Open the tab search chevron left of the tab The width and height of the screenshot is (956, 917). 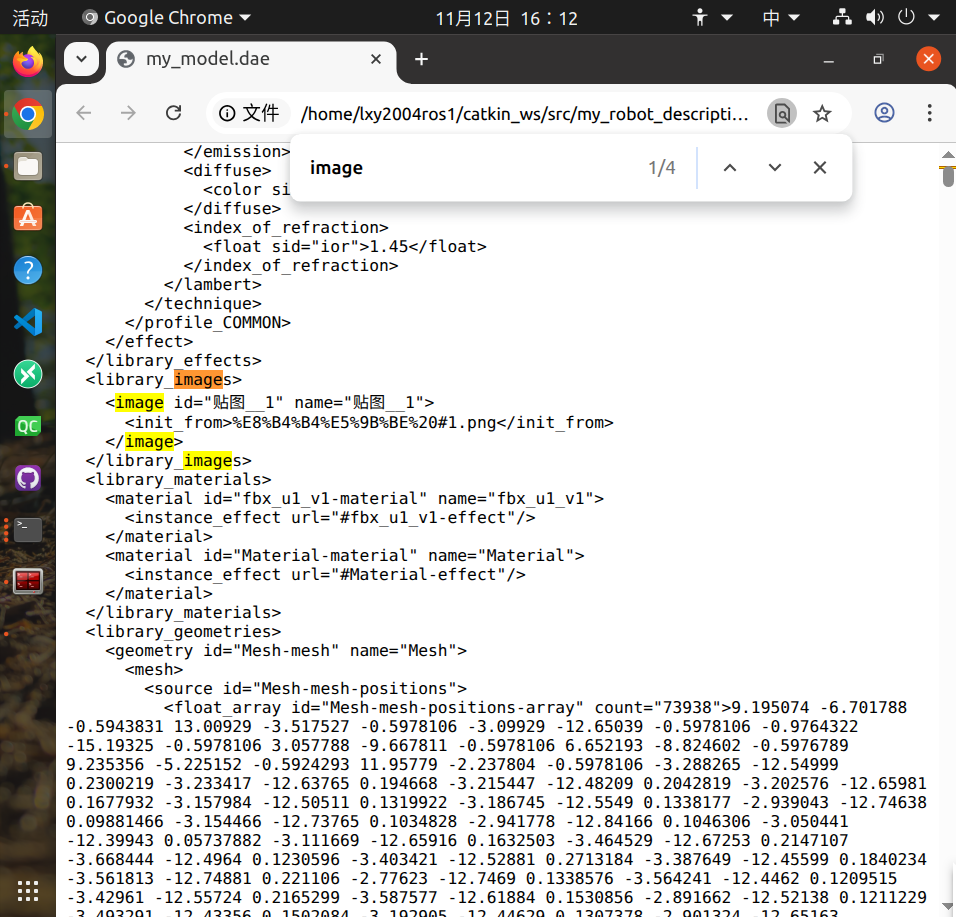pyautogui.click(x=81, y=59)
